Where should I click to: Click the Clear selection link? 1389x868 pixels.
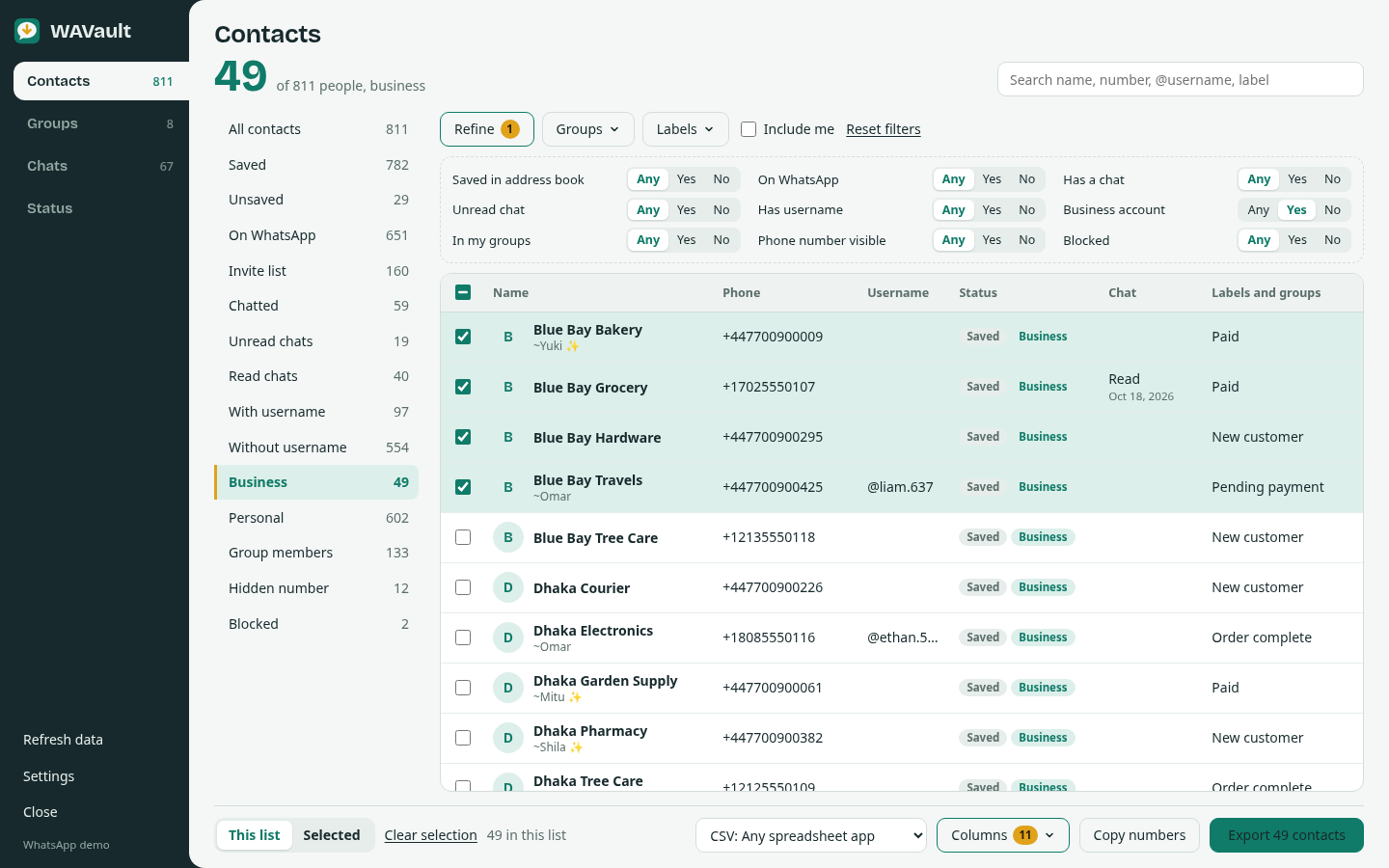(x=430, y=835)
